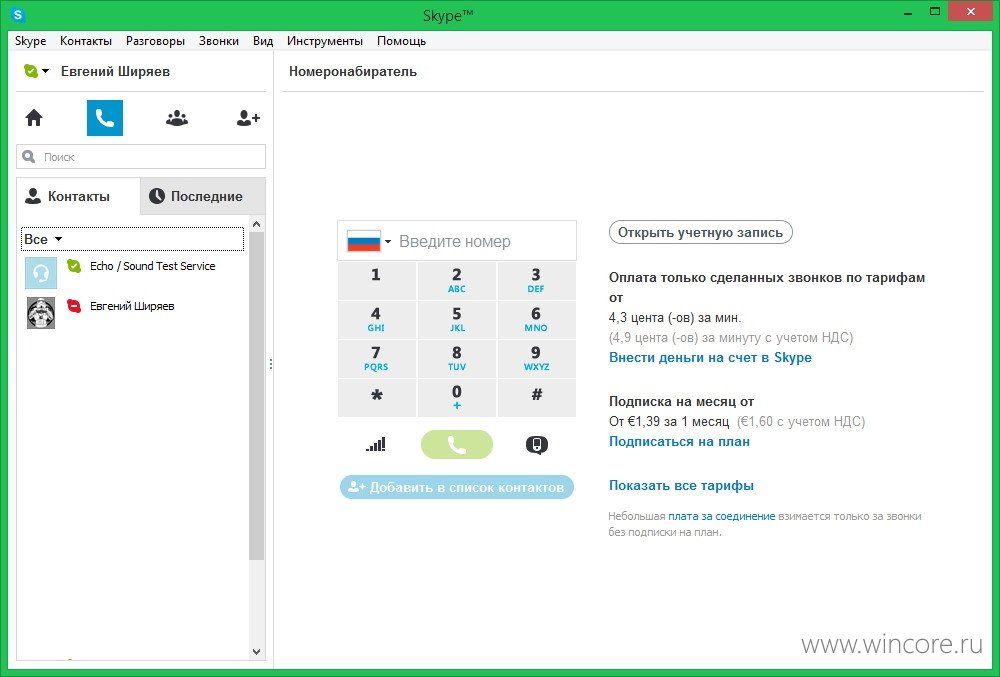Follow Подписаться на план link
Image resolution: width=1000 pixels, height=677 pixels.
pos(679,441)
